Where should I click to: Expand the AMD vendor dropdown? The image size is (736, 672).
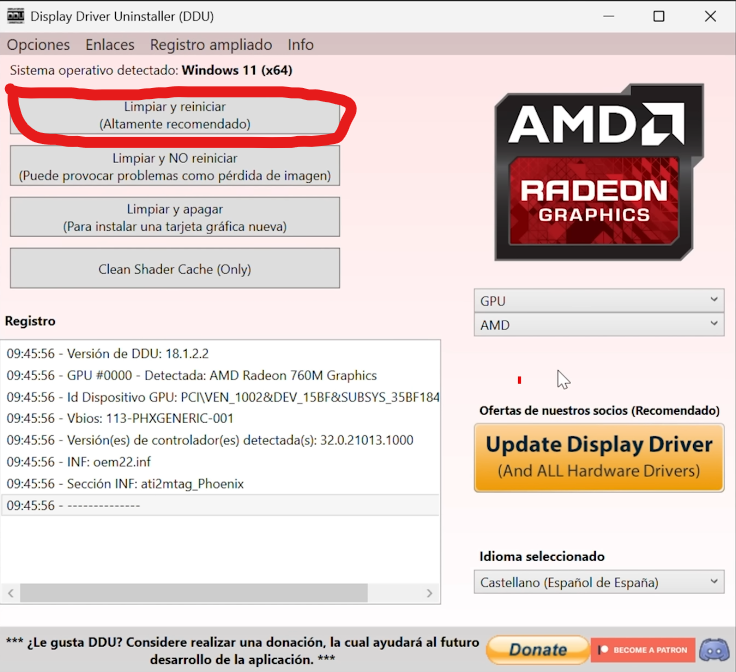point(598,325)
